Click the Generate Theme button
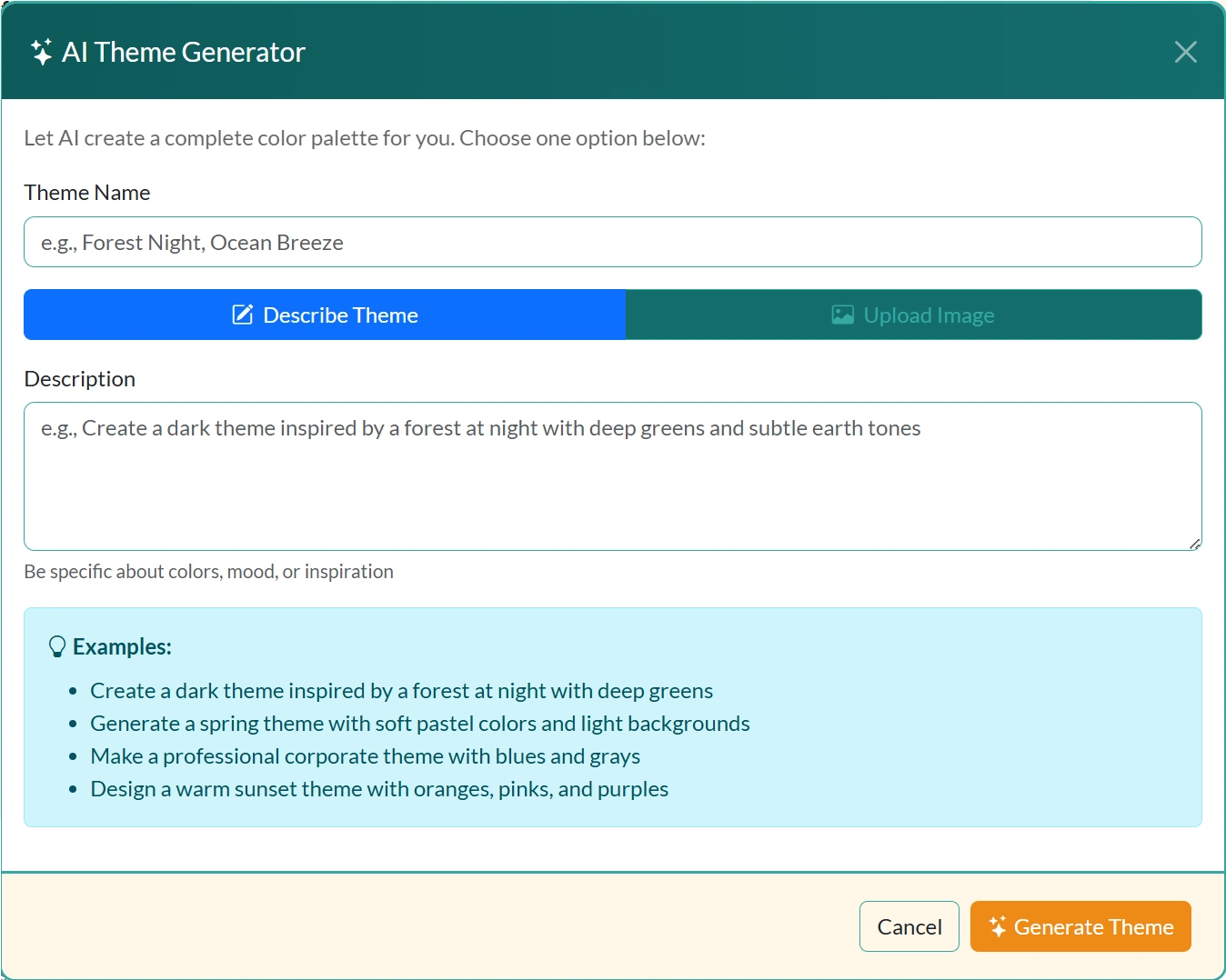The height and width of the screenshot is (980, 1226). coord(1080,926)
